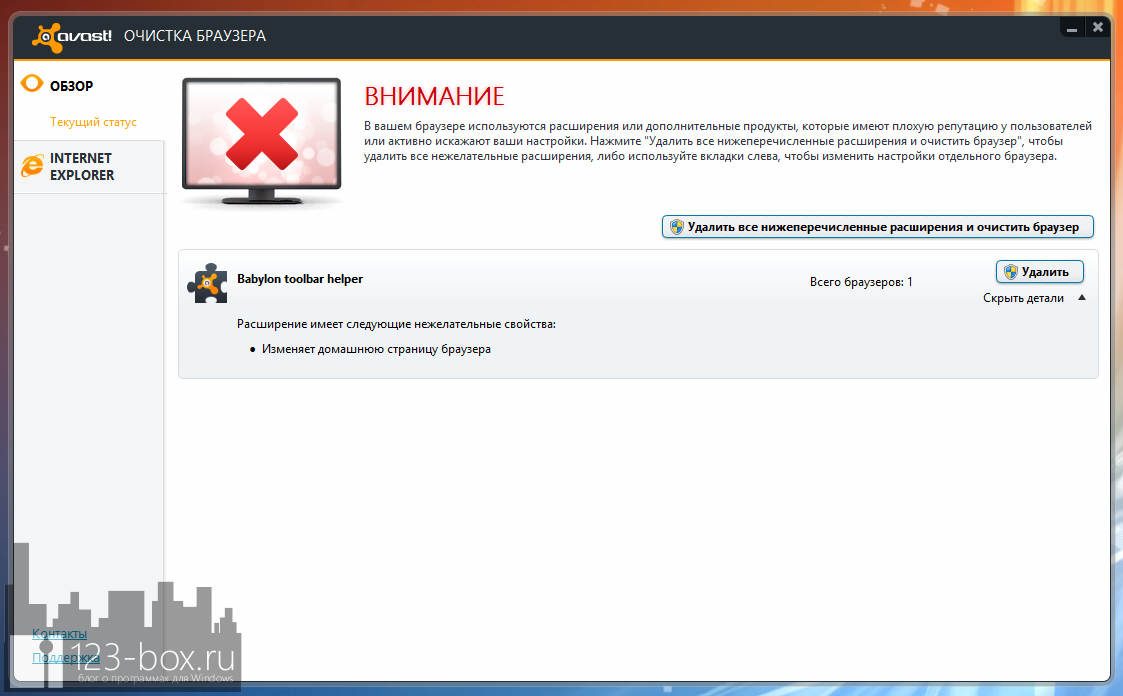Minimize the avast browser cleanup window
1123x696 pixels.
tap(1072, 29)
